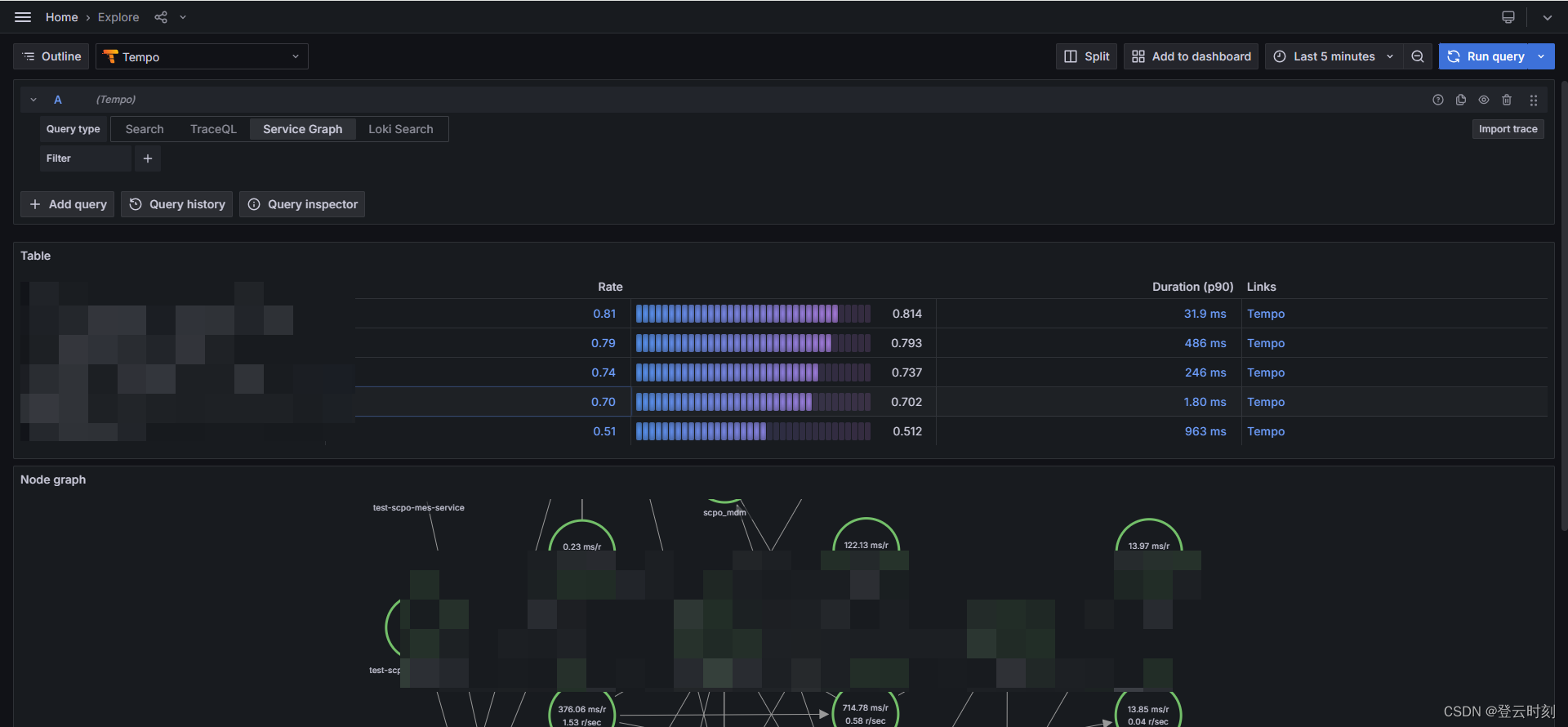Open duration 486 ms link

point(1205,343)
